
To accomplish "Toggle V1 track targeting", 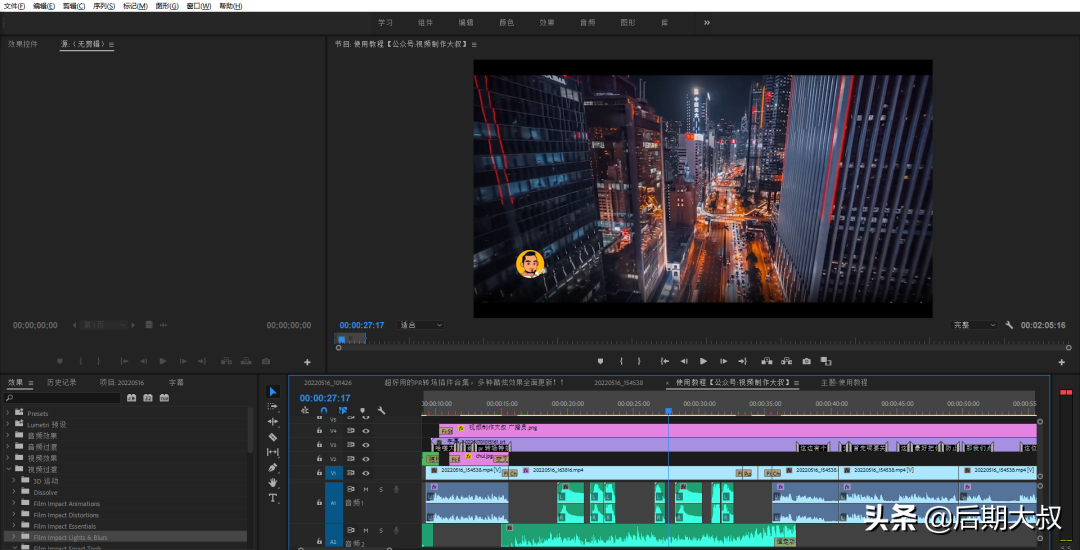I will coord(333,473).
